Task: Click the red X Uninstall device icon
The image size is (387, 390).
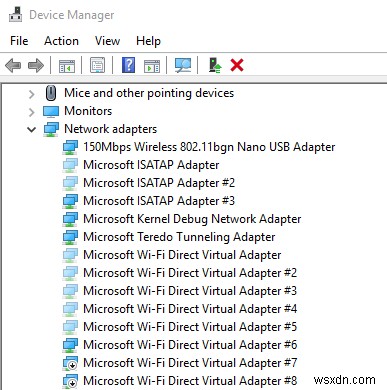Action: (x=237, y=65)
